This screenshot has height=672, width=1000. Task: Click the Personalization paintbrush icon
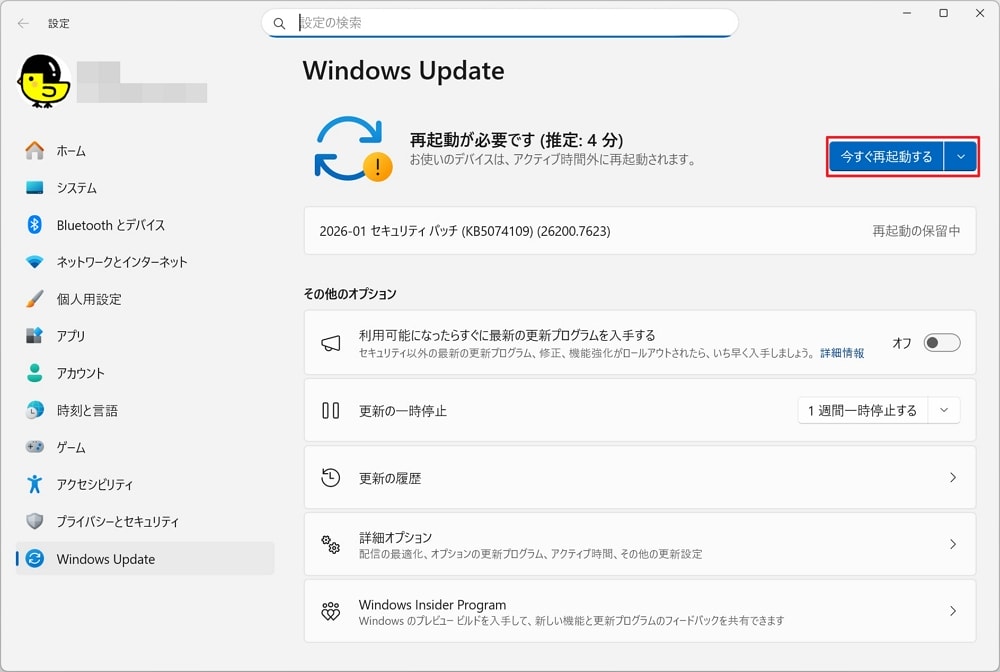pyautogui.click(x=35, y=299)
